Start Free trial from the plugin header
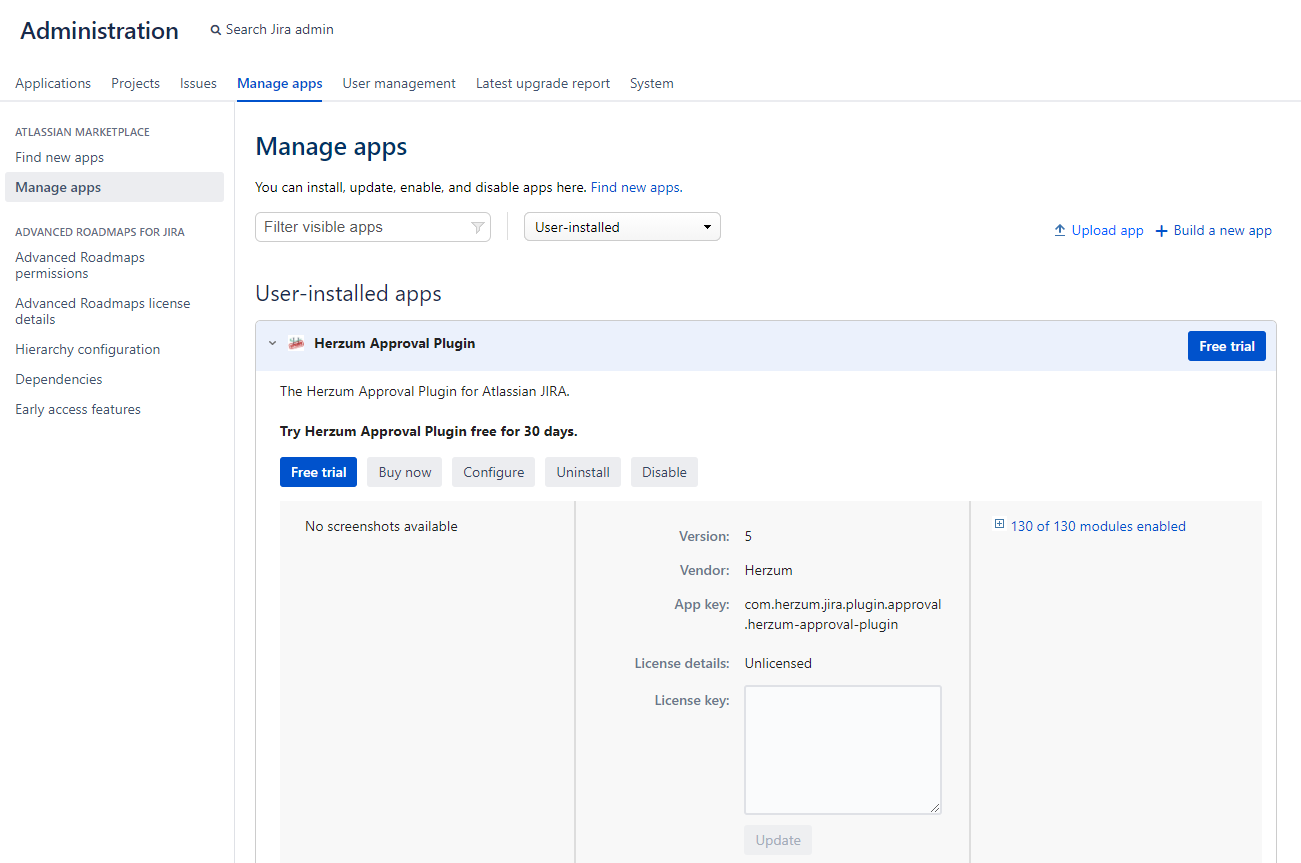This screenshot has height=863, width=1301. 1226,346
